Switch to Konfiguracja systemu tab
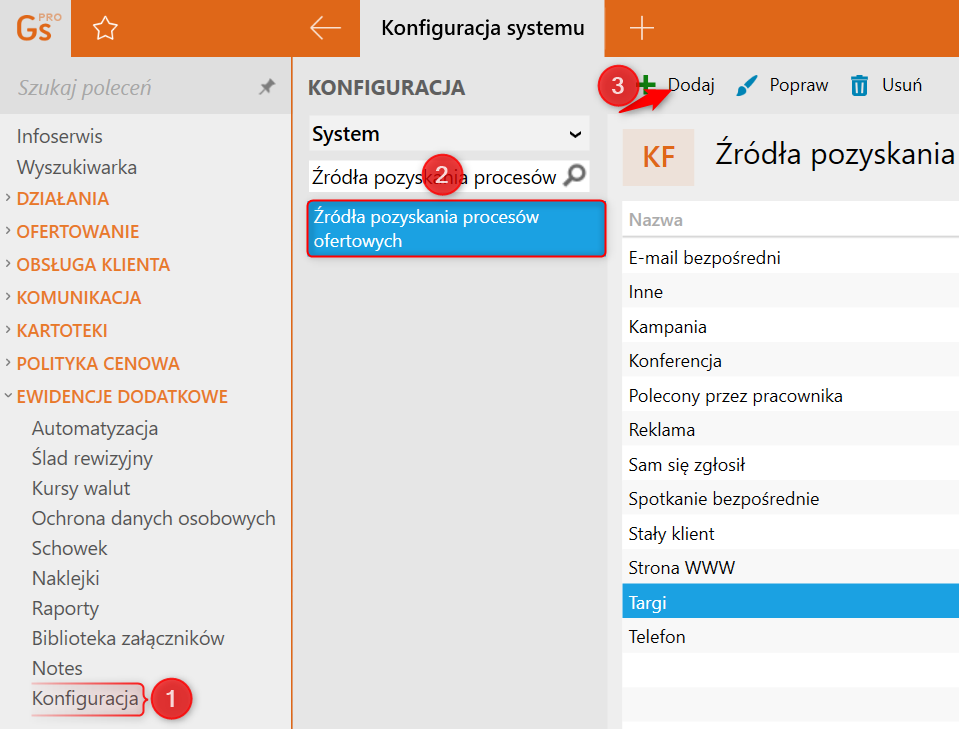 [483, 28]
